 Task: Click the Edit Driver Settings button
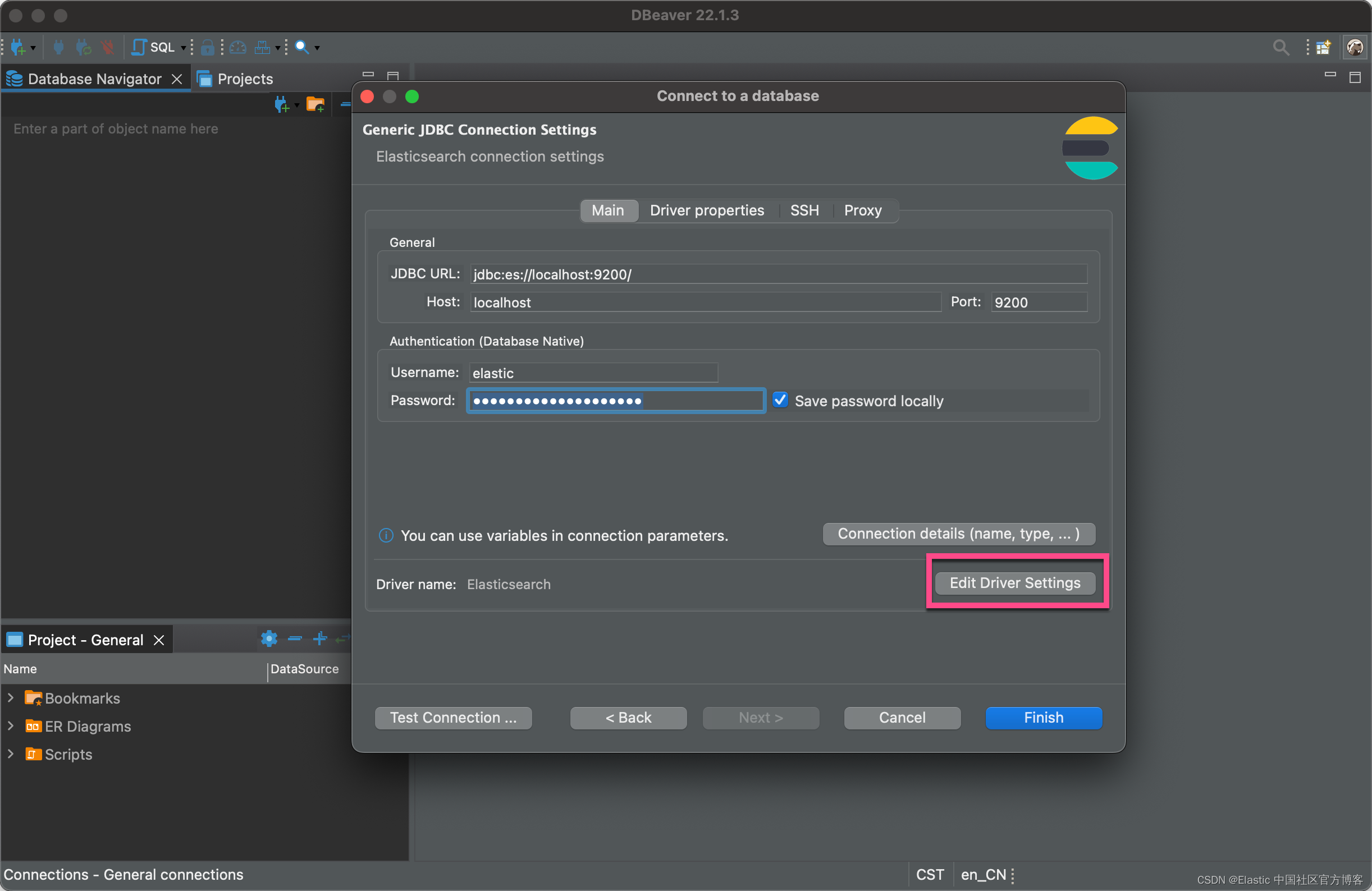(x=1014, y=582)
